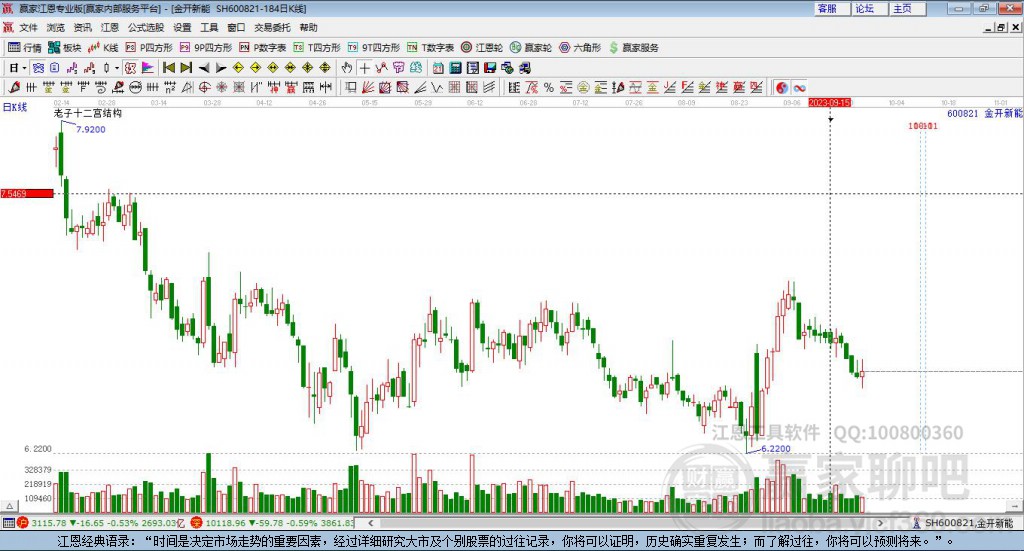Click the percent sign tool
The width and height of the screenshot is (1024, 551).
[549, 87]
